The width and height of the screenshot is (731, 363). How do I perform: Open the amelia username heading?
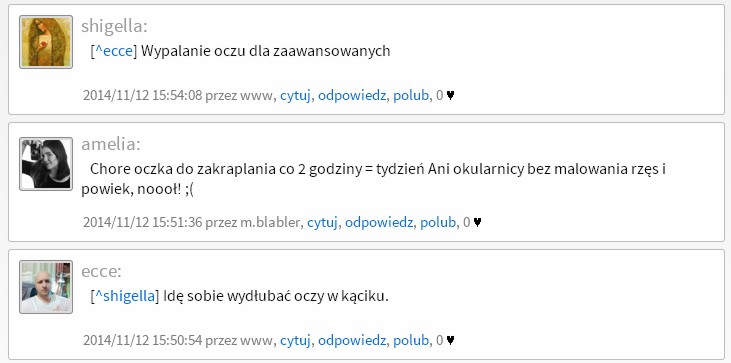click(x=110, y=144)
